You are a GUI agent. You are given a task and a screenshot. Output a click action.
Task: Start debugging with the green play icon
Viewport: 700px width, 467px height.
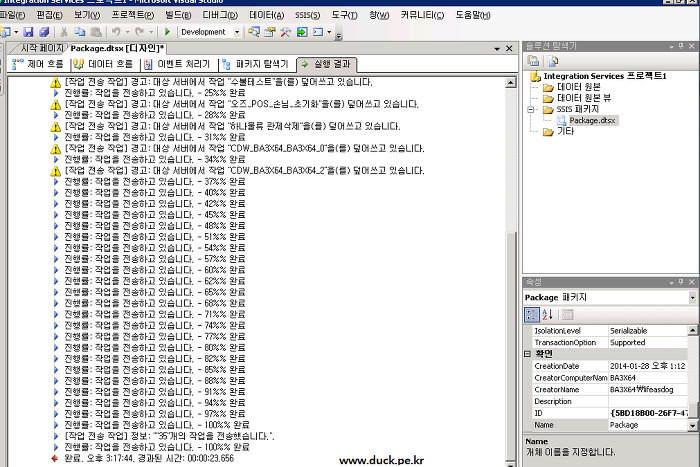pyautogui.click(x=167, y=32)
